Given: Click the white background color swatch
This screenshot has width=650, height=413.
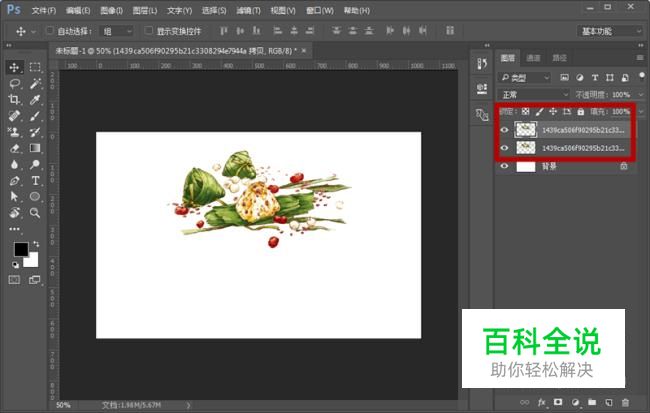Looking at the screenshot, I should [x=33, y=261].
